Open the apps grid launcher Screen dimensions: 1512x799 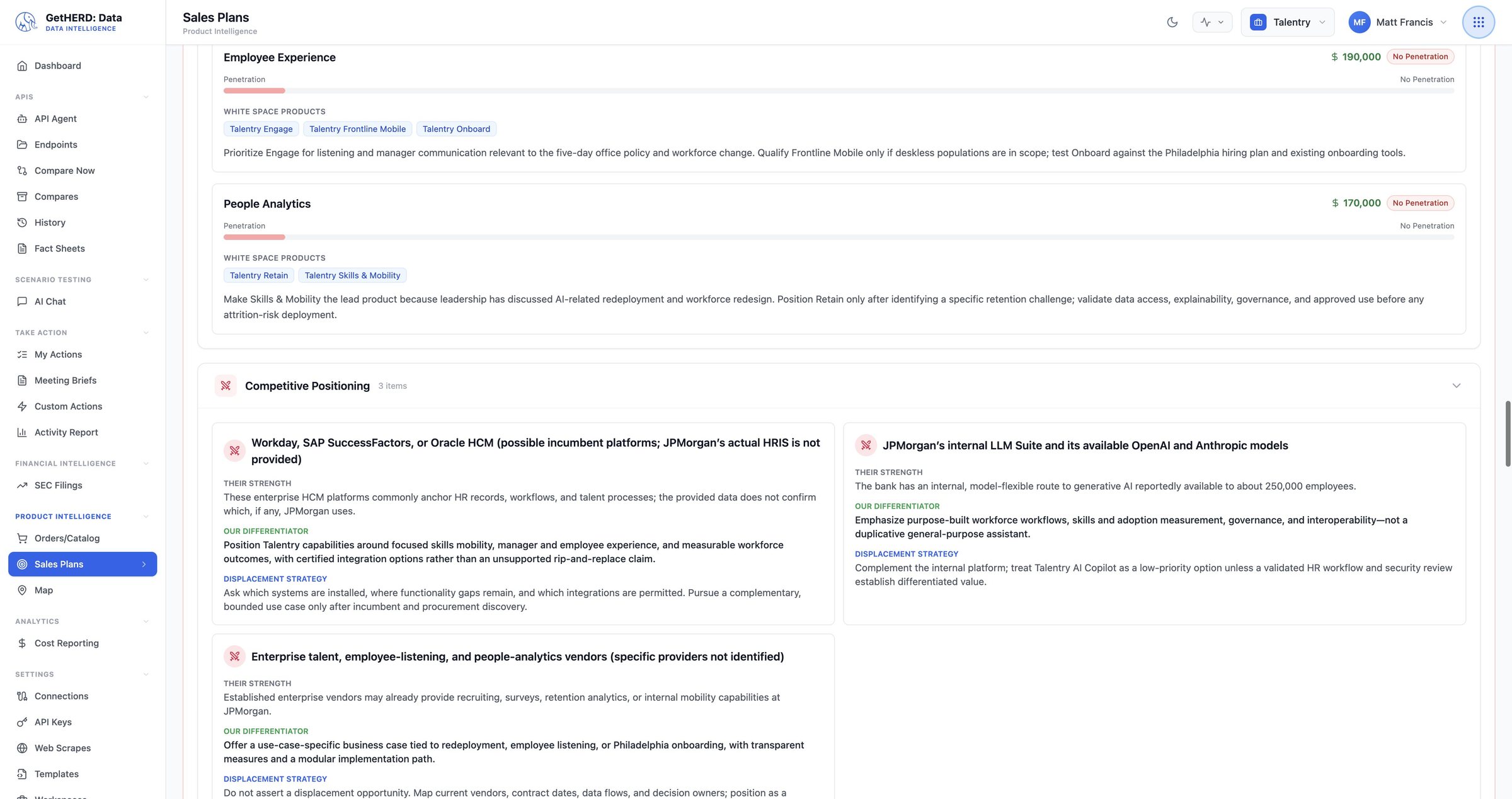pyautogui.click(x=1478, y=22)
